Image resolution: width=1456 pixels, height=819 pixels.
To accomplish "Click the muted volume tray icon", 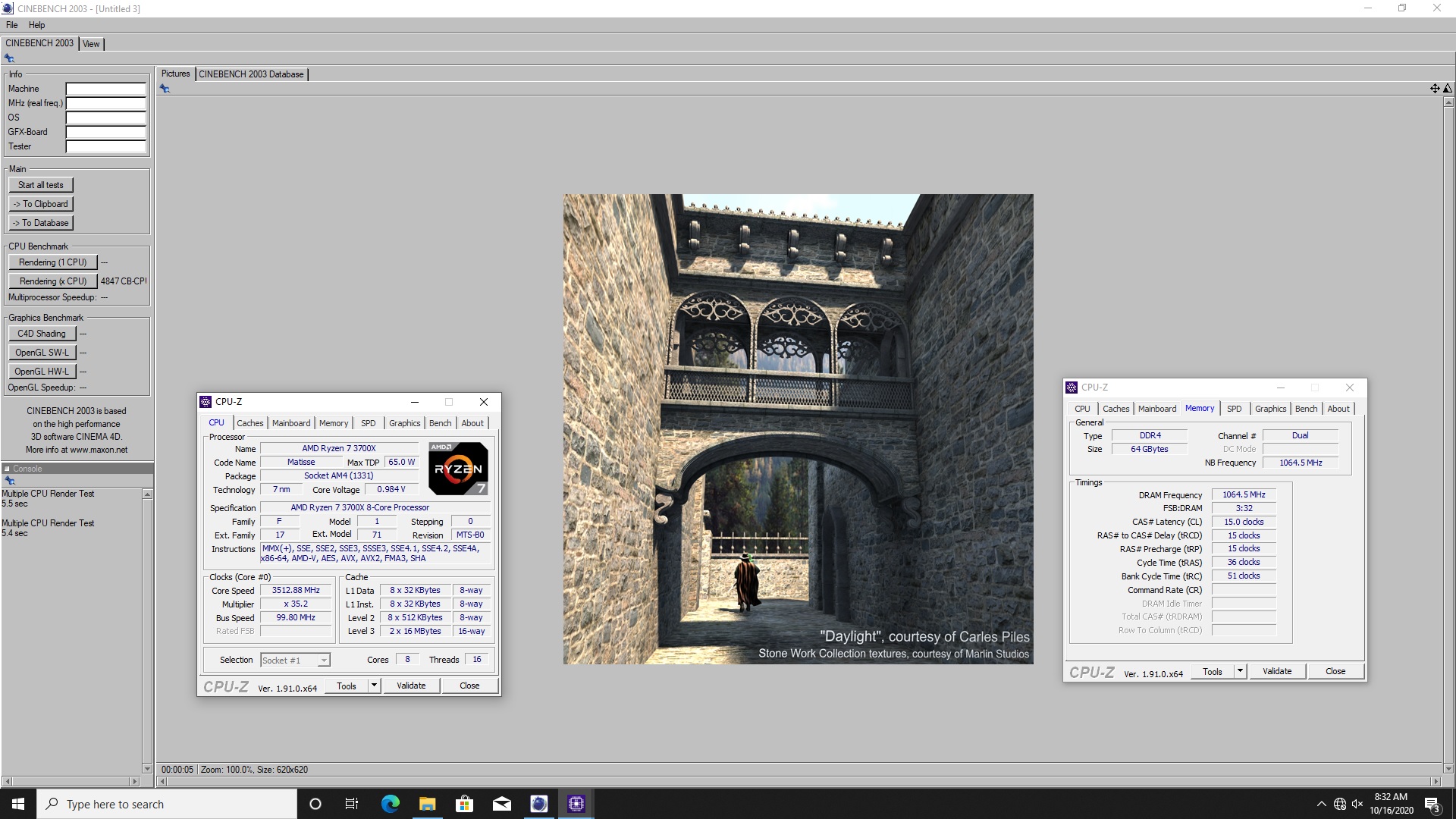I will pyautogui.click(x=1357, y=804).
